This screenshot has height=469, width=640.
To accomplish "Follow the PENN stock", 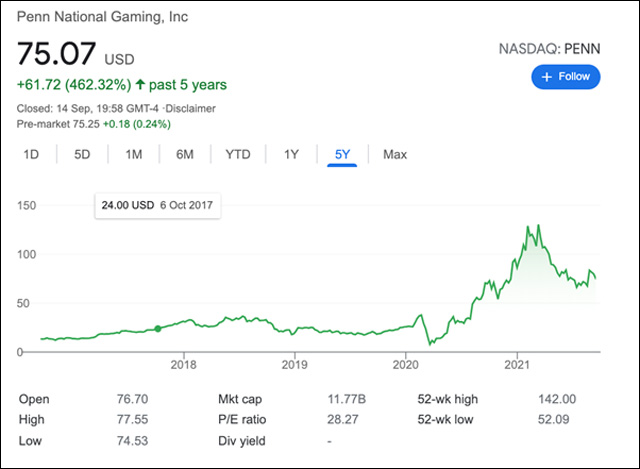I will pyautogui.click(x=566, y=77).
